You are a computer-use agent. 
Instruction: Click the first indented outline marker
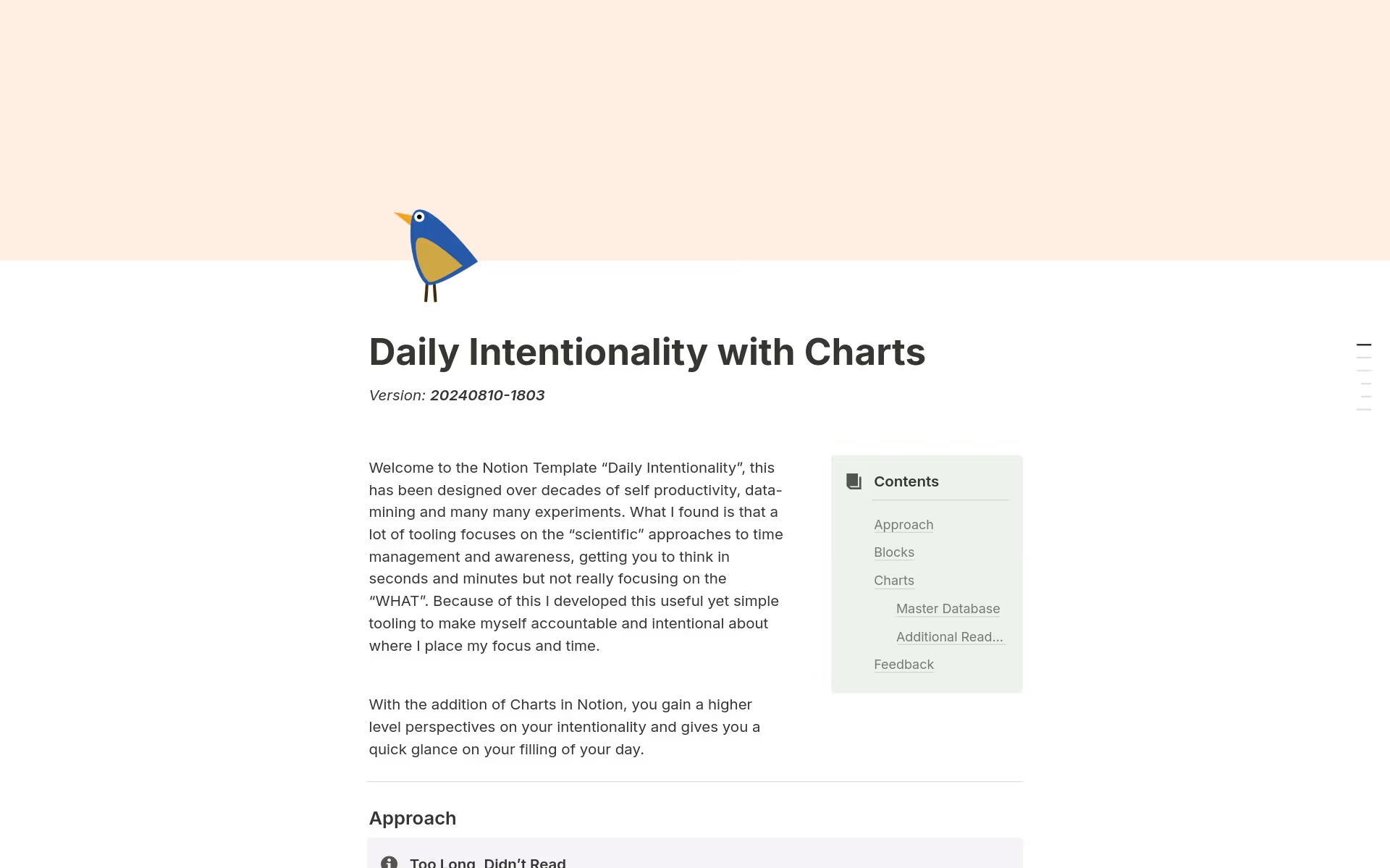pyautogui.click(x=1365, y=384)
